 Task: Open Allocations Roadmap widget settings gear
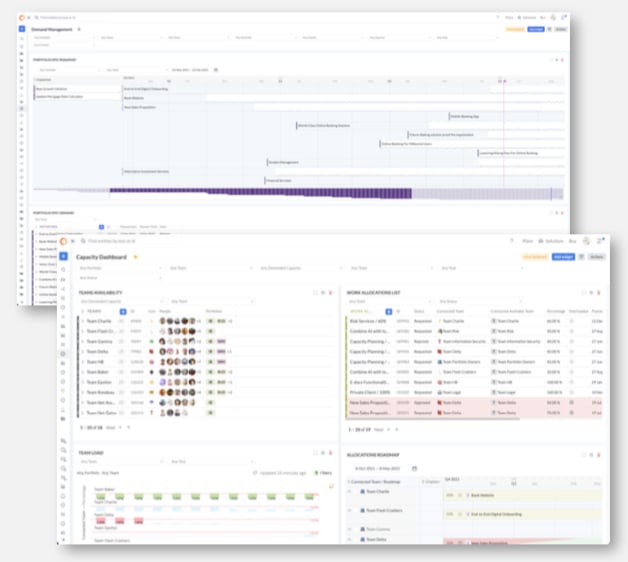pos(591,455)
